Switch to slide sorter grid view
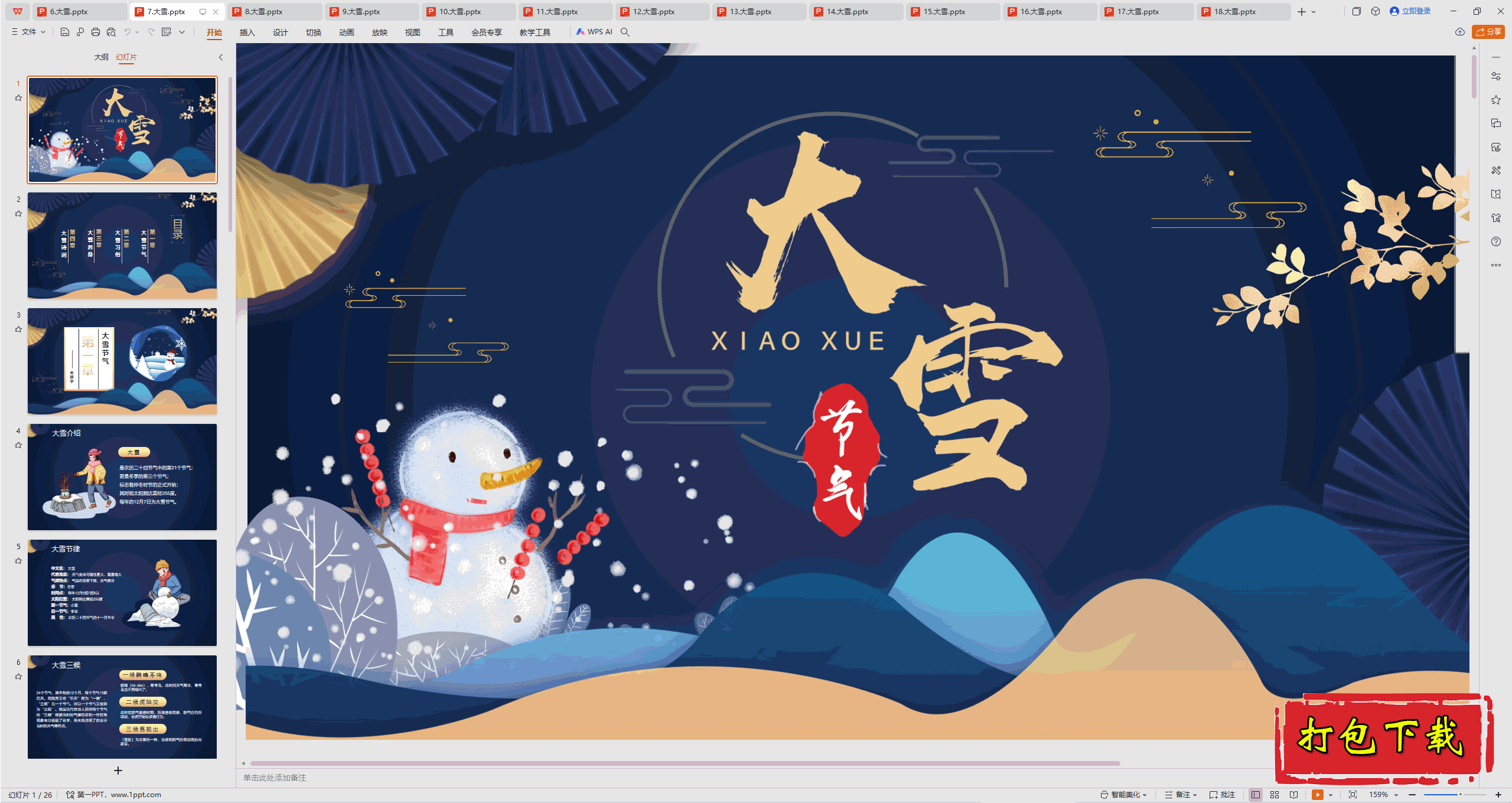This screenshot has width=1512, height=803. tap(1275, 795)
